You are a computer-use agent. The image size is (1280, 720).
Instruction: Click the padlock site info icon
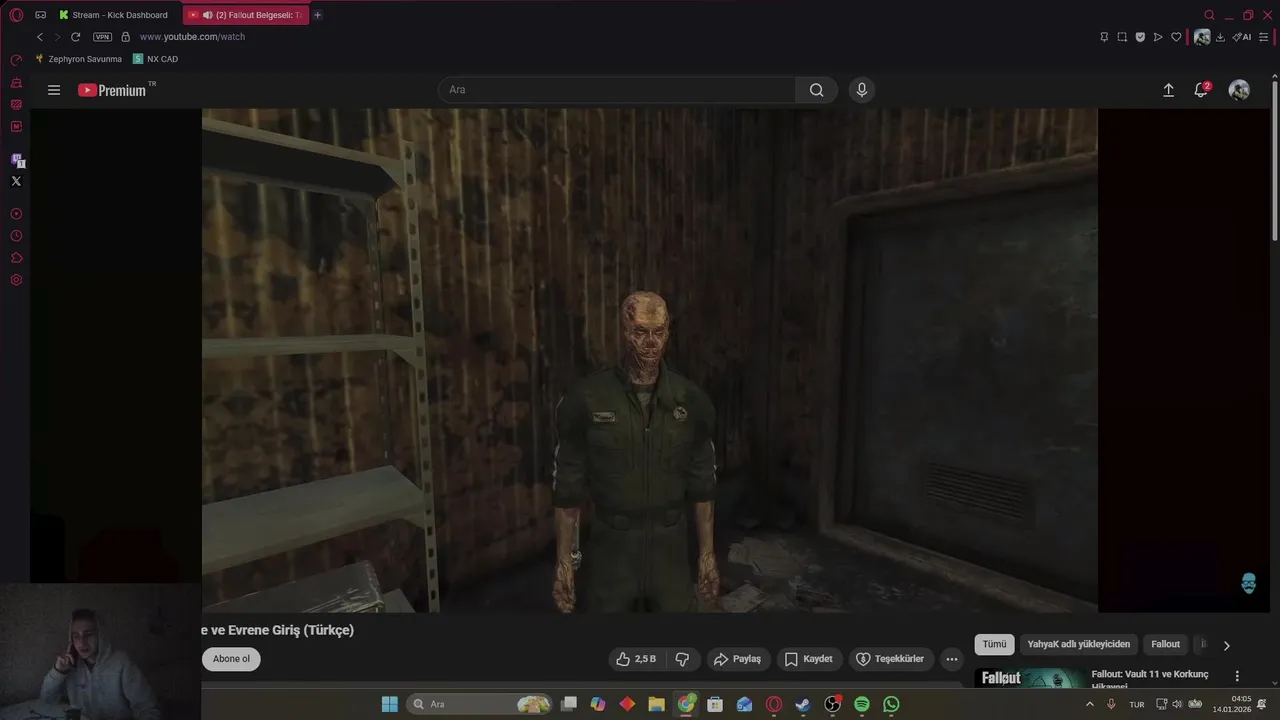click(125, 37)
